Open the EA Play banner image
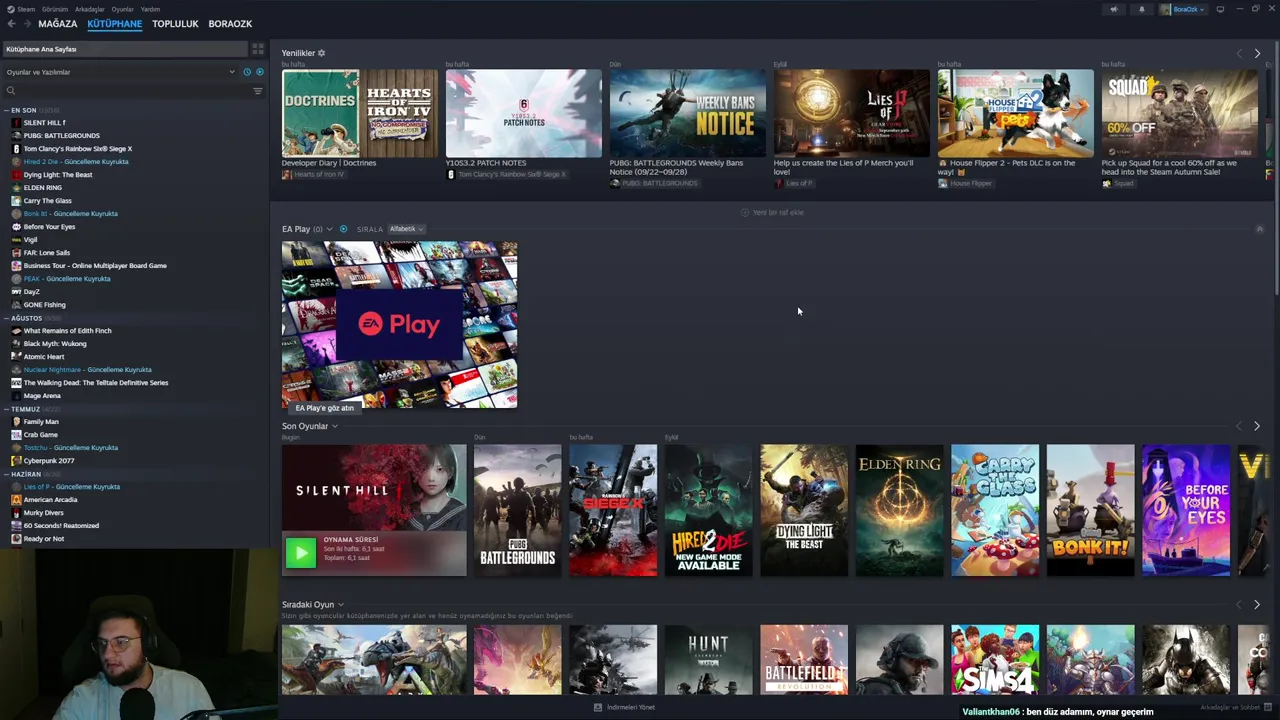The height and width of the screenshot is (720, 1280). click(400, 325)
